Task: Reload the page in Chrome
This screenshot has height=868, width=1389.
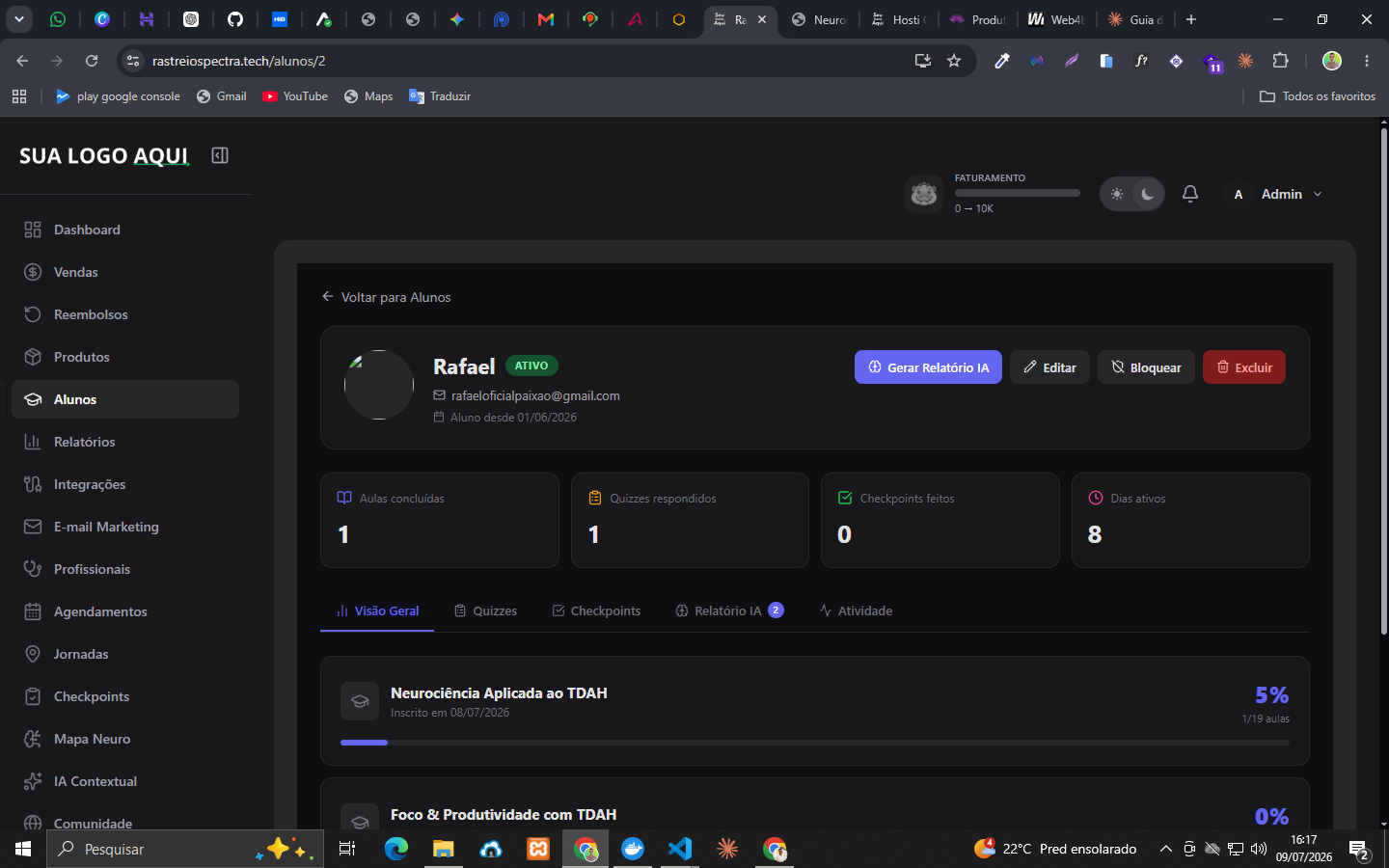Action: tap(92, 61)
